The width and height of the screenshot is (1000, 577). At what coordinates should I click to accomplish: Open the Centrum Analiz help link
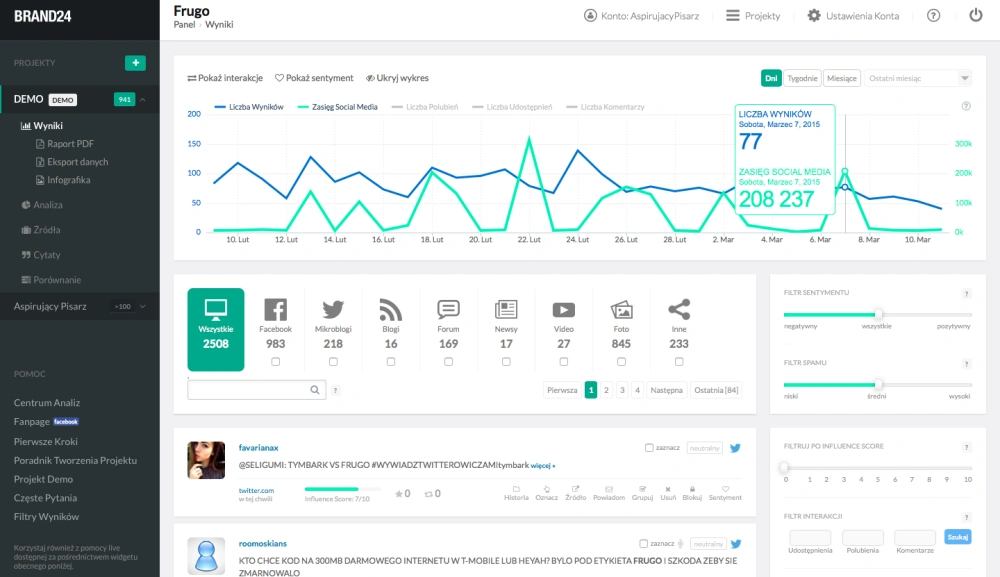click(x=47, y=403)
